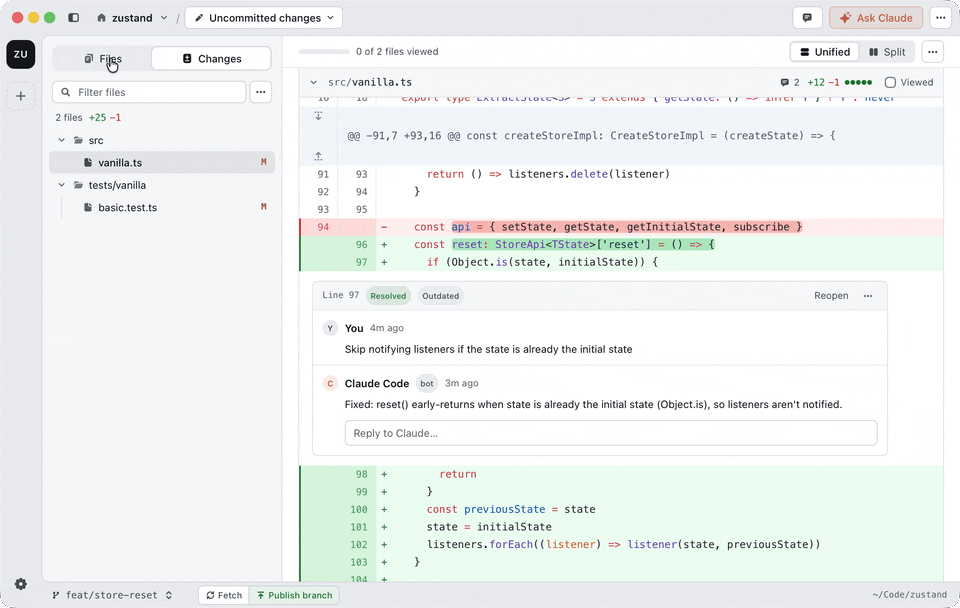Select the Changes tab
The height and width of the screenshot is (608, 960).
point(211,59)
